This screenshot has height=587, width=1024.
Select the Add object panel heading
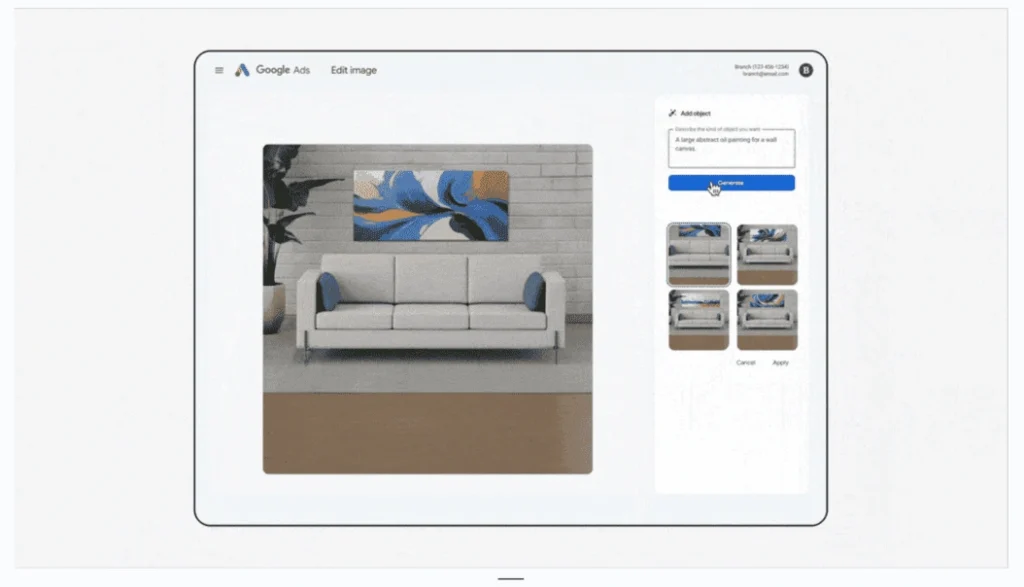pos(695,113)
